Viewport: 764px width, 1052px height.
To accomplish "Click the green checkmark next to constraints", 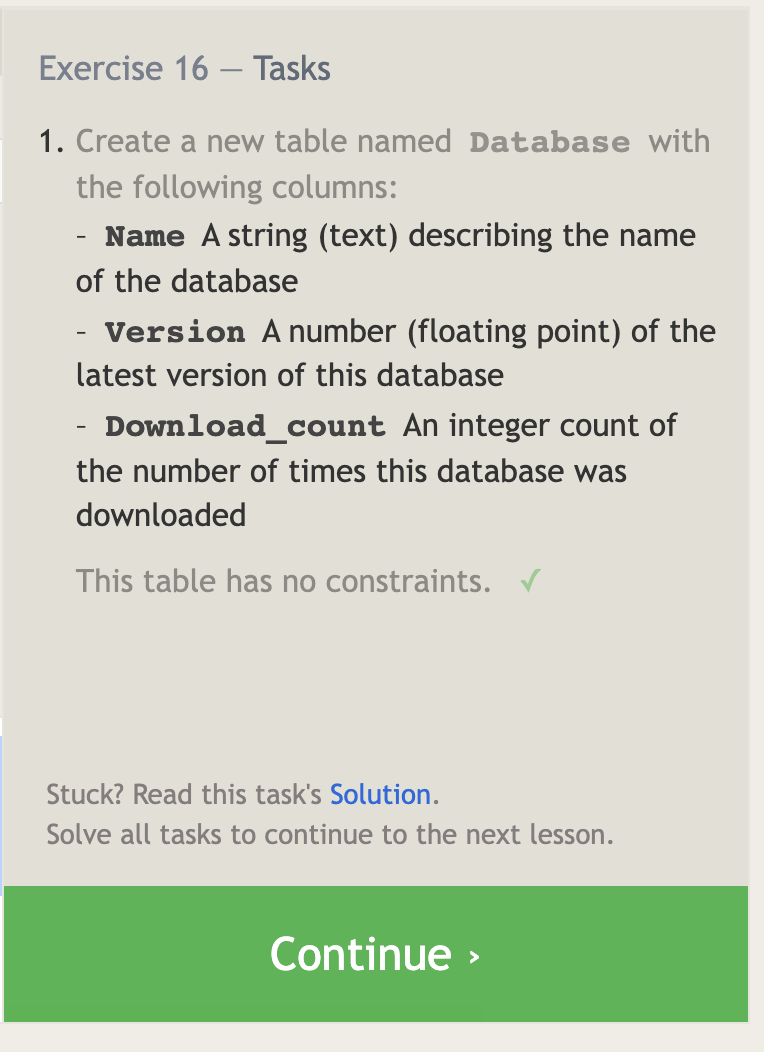I will click(530, 579).
